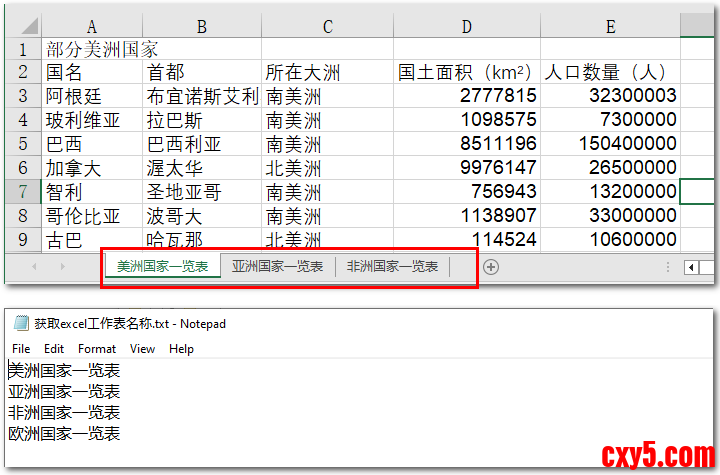Viewport: 720px width, 475px height.
Task: Select row 7 header
Action: [21, 191]
